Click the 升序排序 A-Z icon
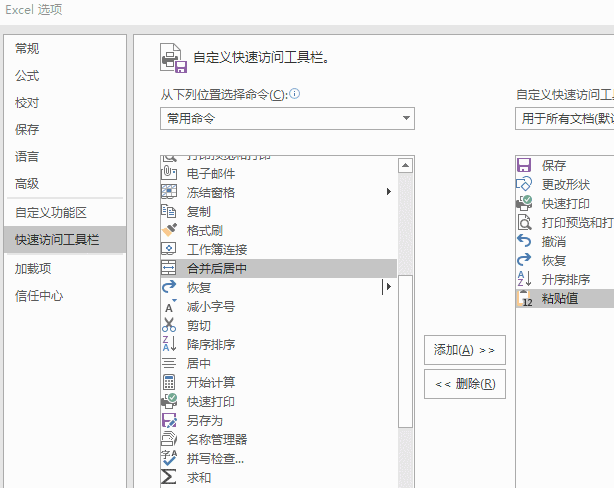Image resolution: width=614 pixels, height=488 pixels. (524, 278)
